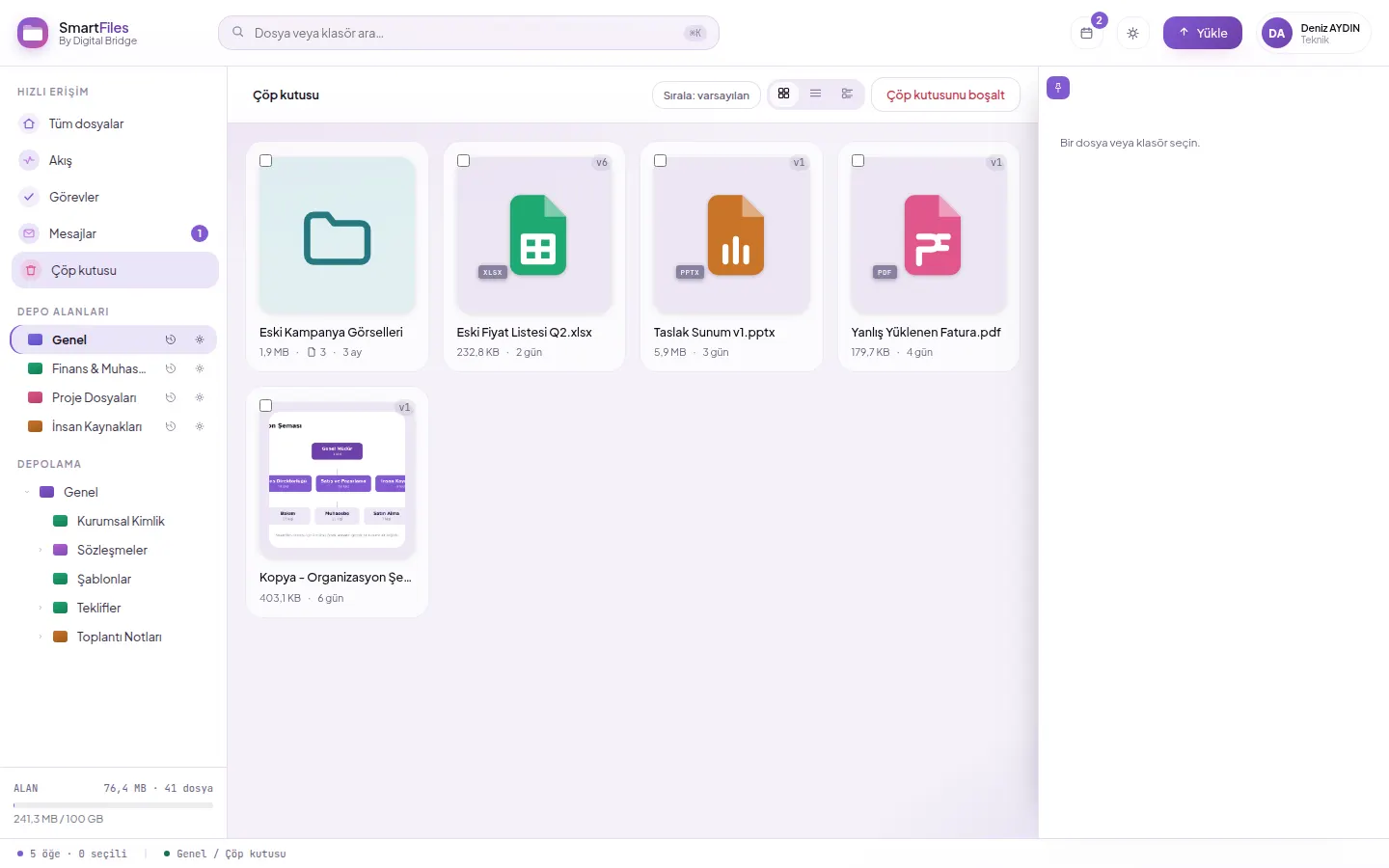Open history for Finans & Muhasebe area
This screenshot has width=1389, height=868.
(x=171, y=368)
